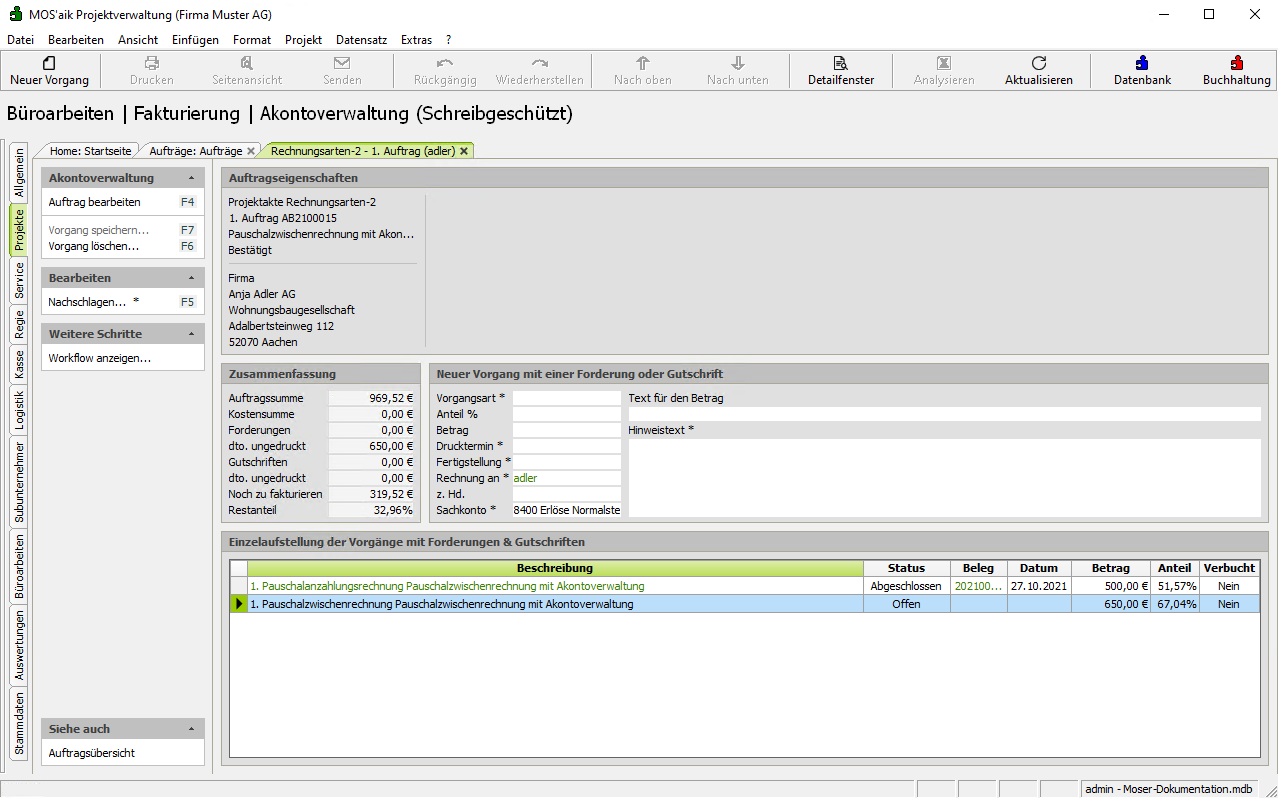Collapse the Weitere Schritte section
Viewport: 1278px width, 798px height.
[191, 334]
